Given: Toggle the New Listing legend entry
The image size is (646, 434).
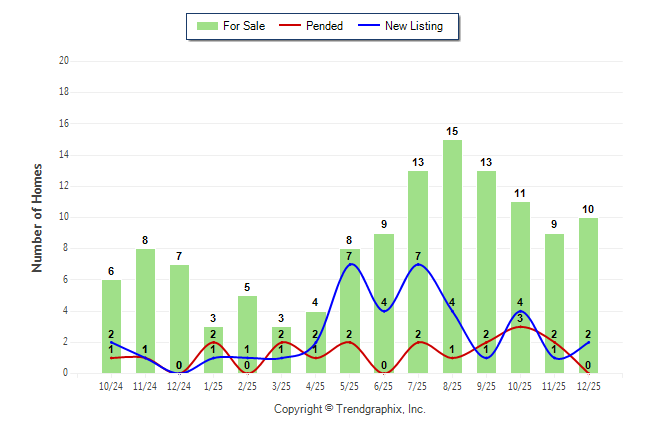Looking at the screenshot, I should pyautogui.click(x=413, y=26).
